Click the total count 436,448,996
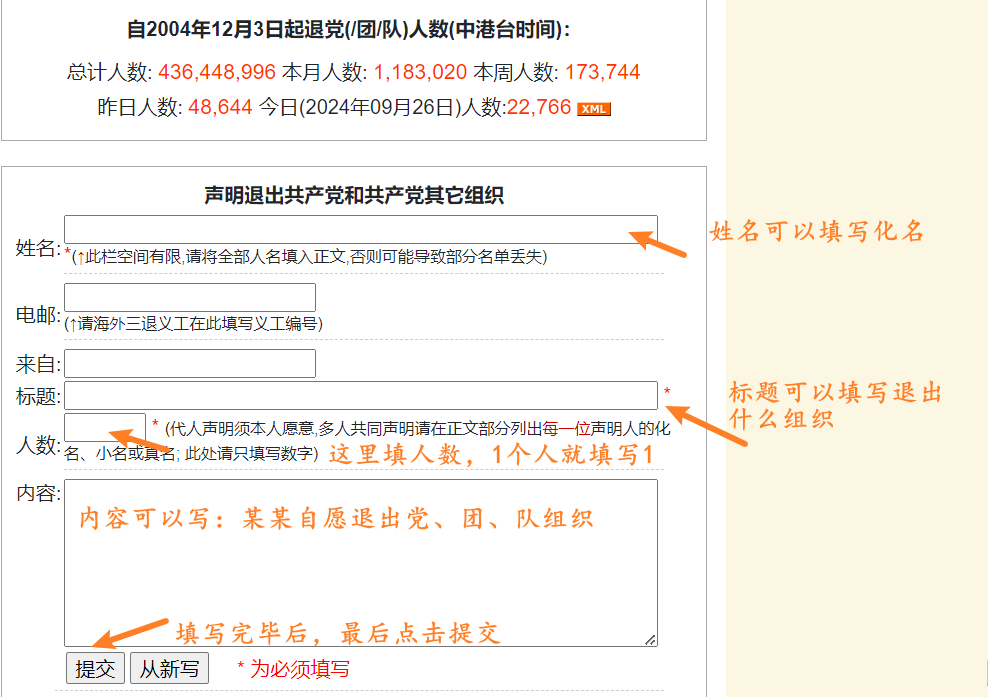 click(217, 72)
